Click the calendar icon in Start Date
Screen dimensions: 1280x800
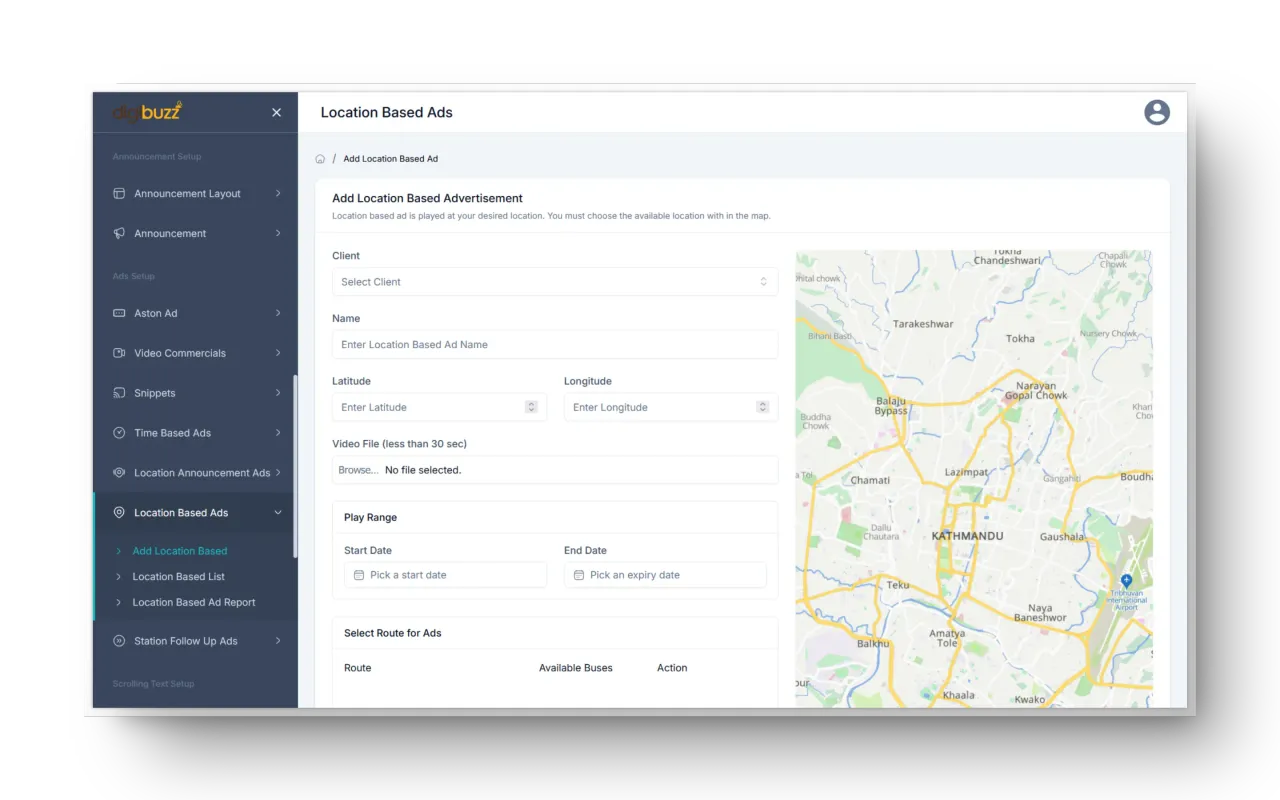pyautogui.click(x=359, y=575)
